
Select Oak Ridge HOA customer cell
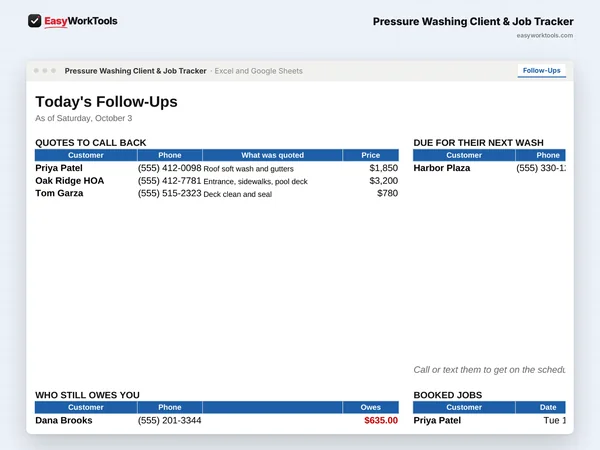tap(70, 181)
